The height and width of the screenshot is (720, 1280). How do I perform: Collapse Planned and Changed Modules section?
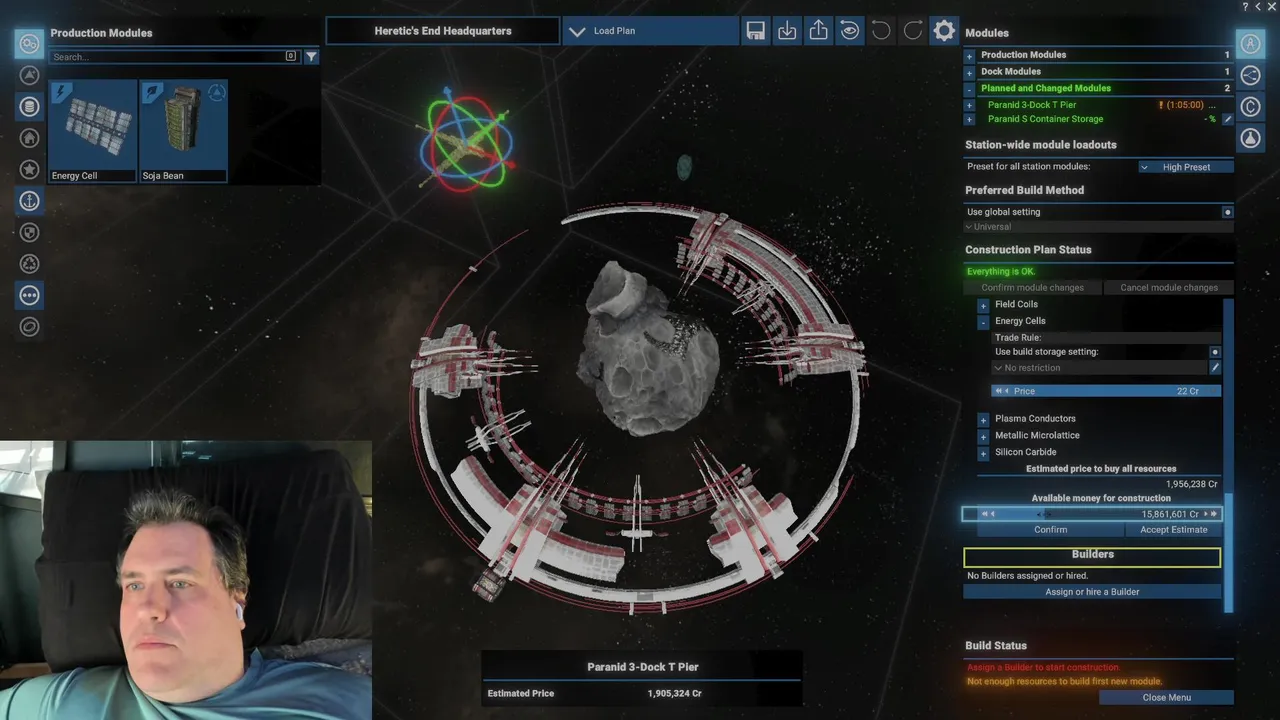pos(969,89)
